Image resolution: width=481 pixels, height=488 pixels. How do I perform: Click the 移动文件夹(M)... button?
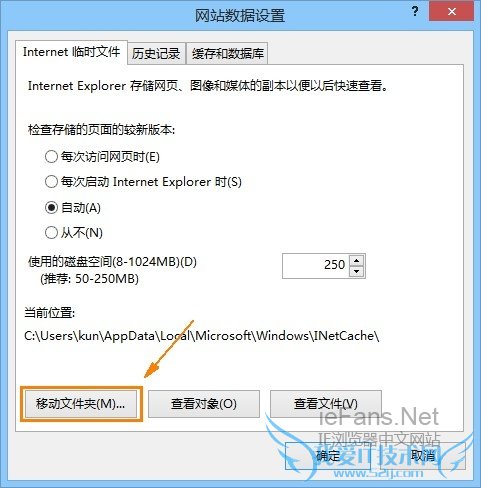[81, 404]
